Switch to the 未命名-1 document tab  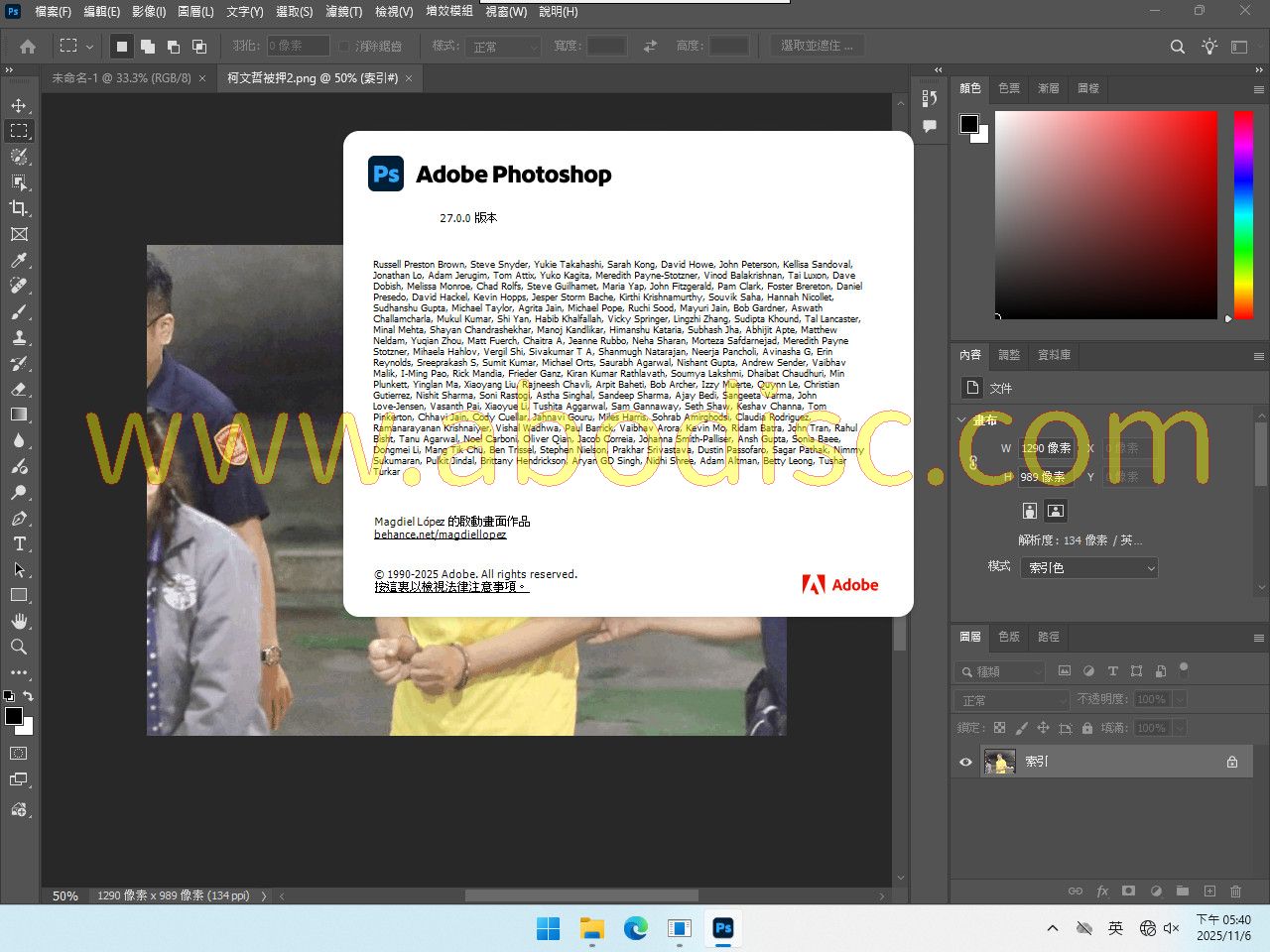click(x=121, y=77)
